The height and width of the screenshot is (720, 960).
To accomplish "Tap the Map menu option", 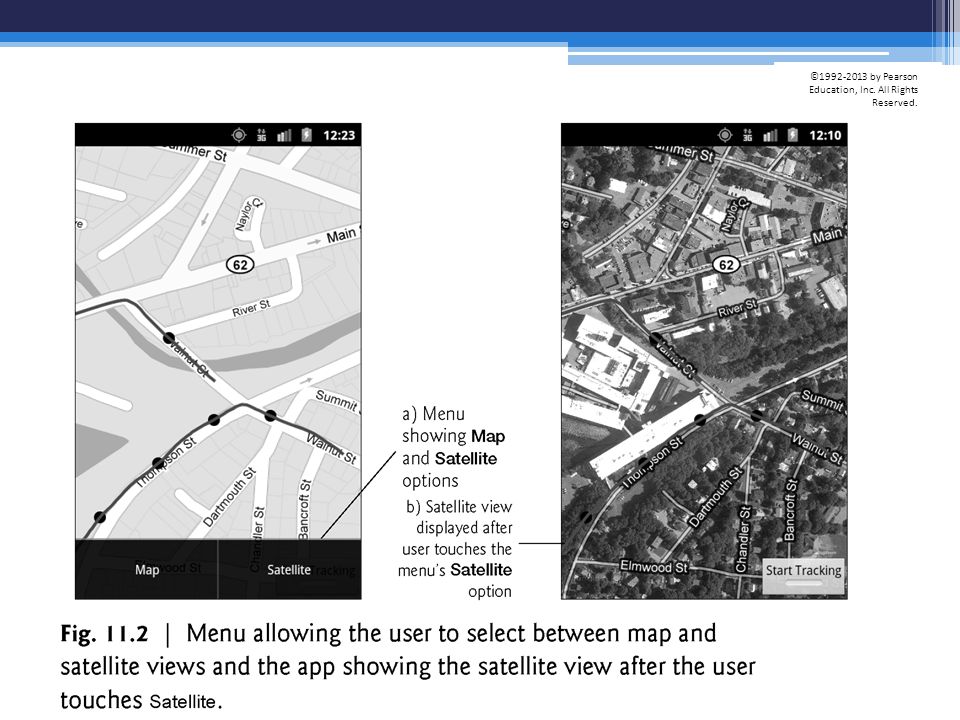I will (146, 569).
